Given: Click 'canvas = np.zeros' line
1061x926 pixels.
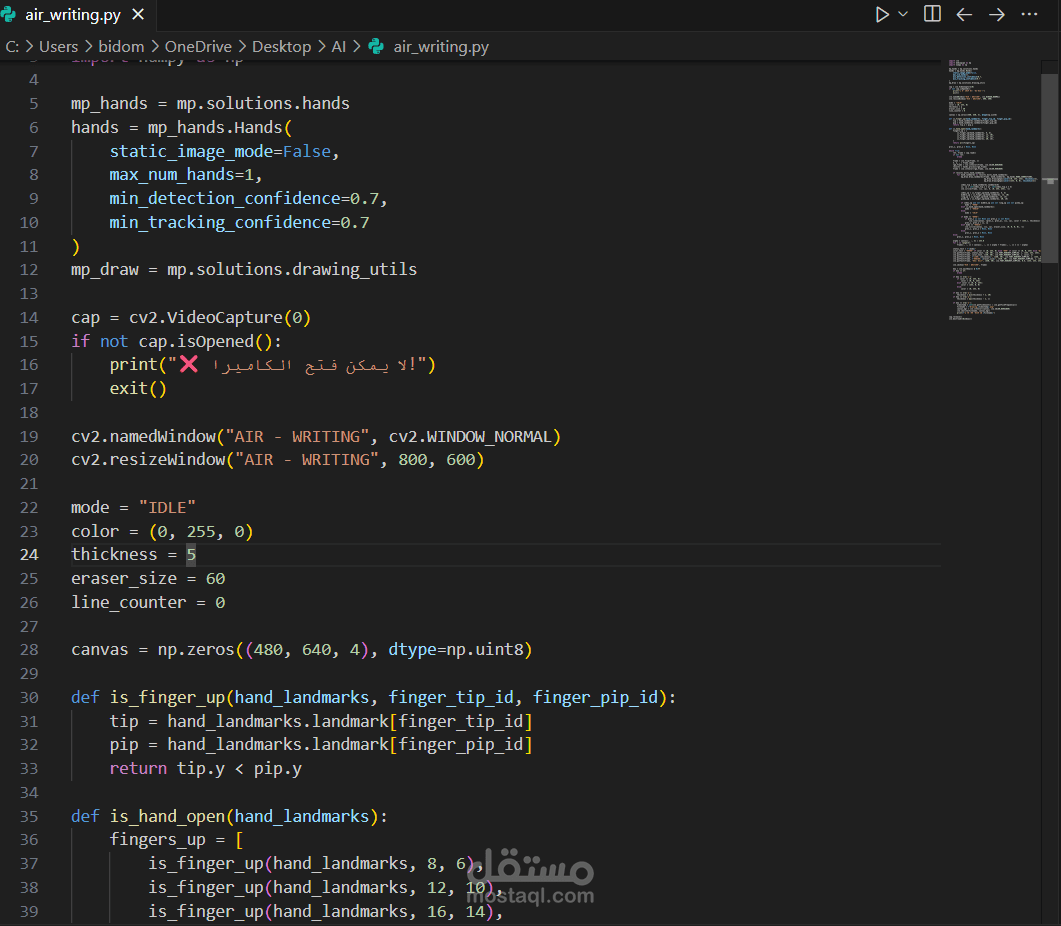Looking at the screenshot, I should (302, 651).
